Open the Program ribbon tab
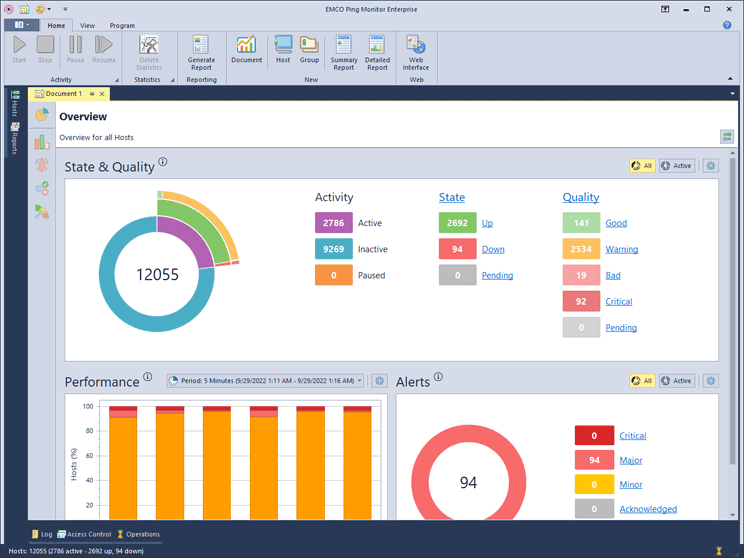 click(122, 25)
